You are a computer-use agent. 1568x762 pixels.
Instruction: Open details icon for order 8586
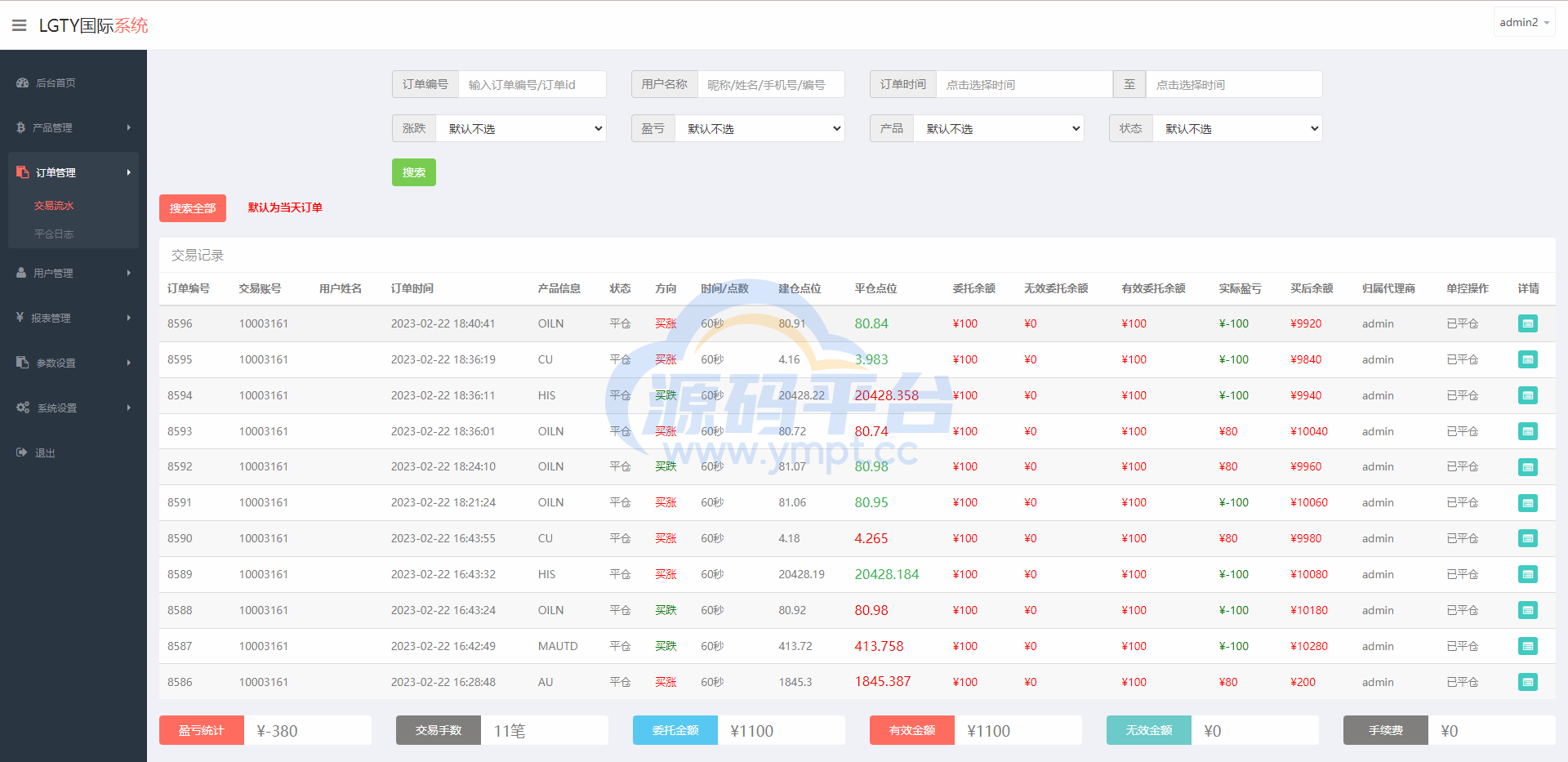coord(1527,682)
